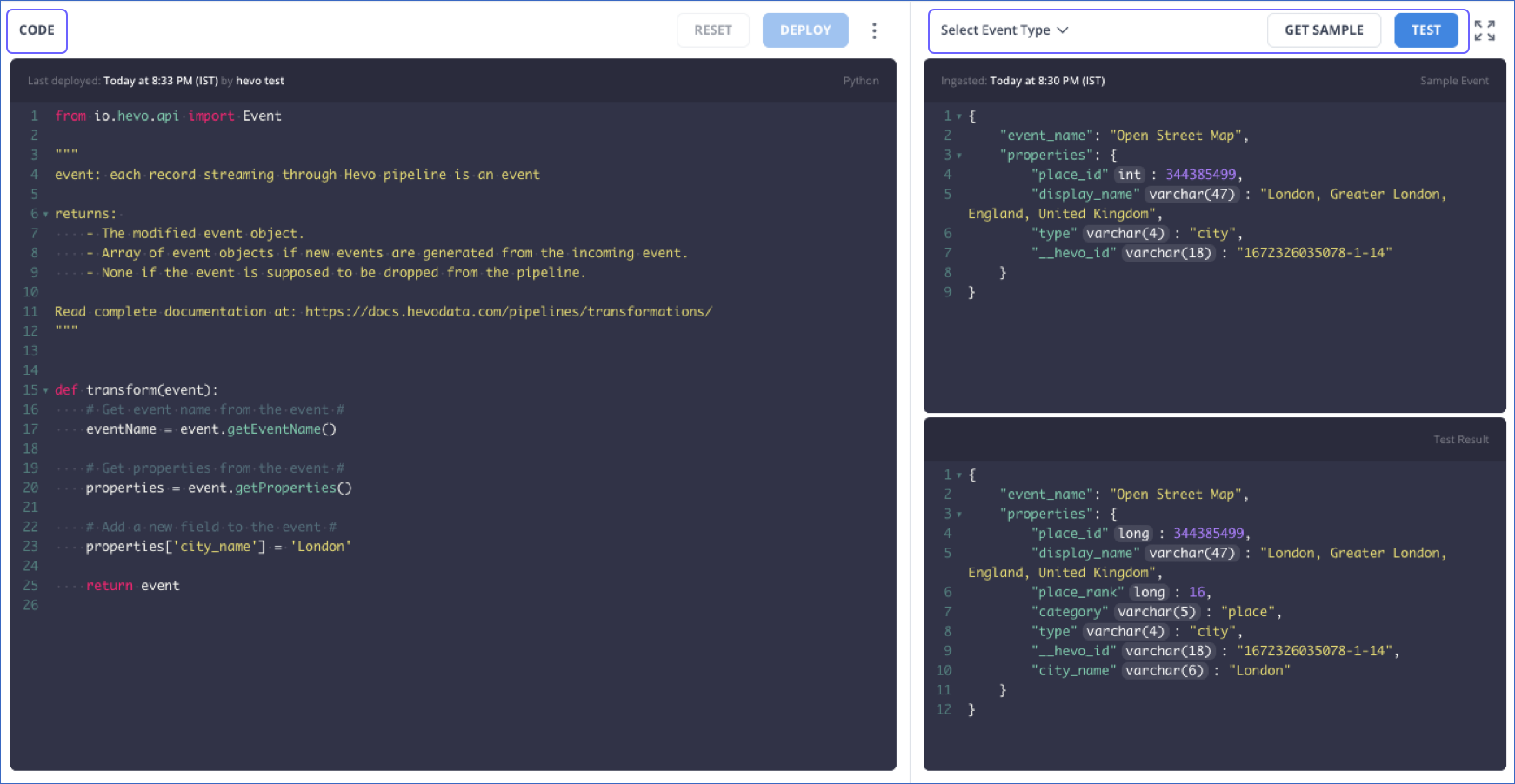
Task: Click 'varchar(47)' badge in Sample Event
Action: [1191, 195]
